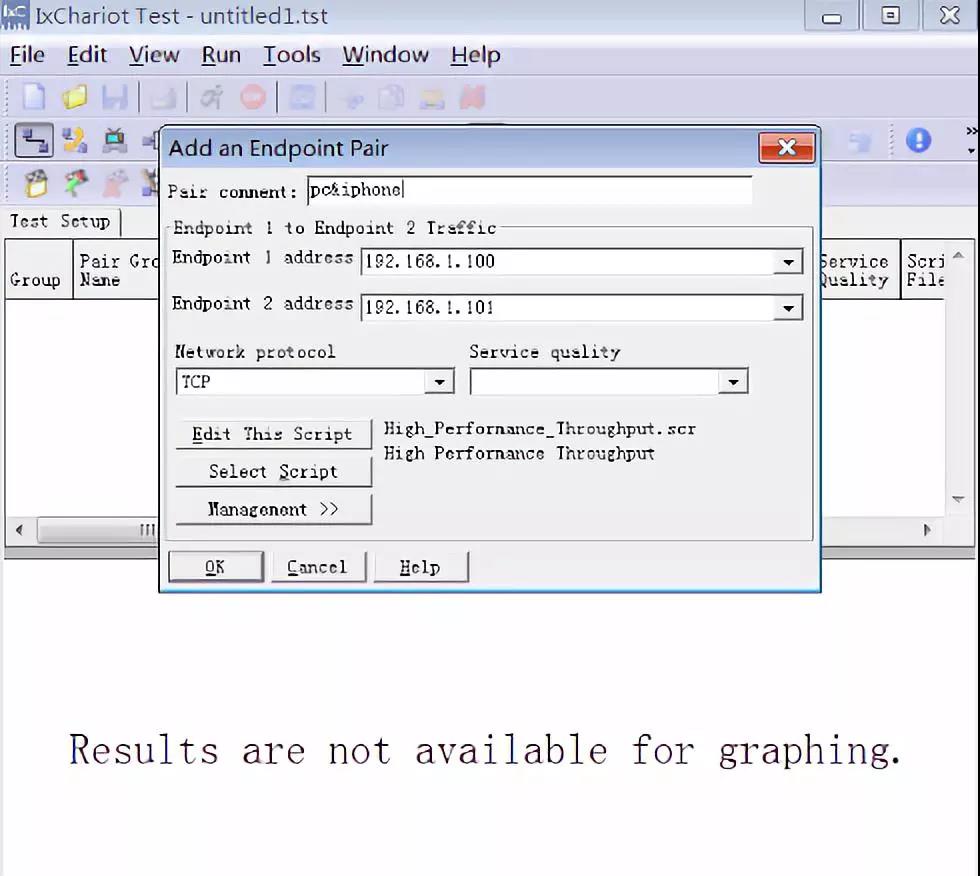The image size is (980, 876).
Task: Click the yellow and blue Paste toolbar icon
Action: (x=432, y=97)
